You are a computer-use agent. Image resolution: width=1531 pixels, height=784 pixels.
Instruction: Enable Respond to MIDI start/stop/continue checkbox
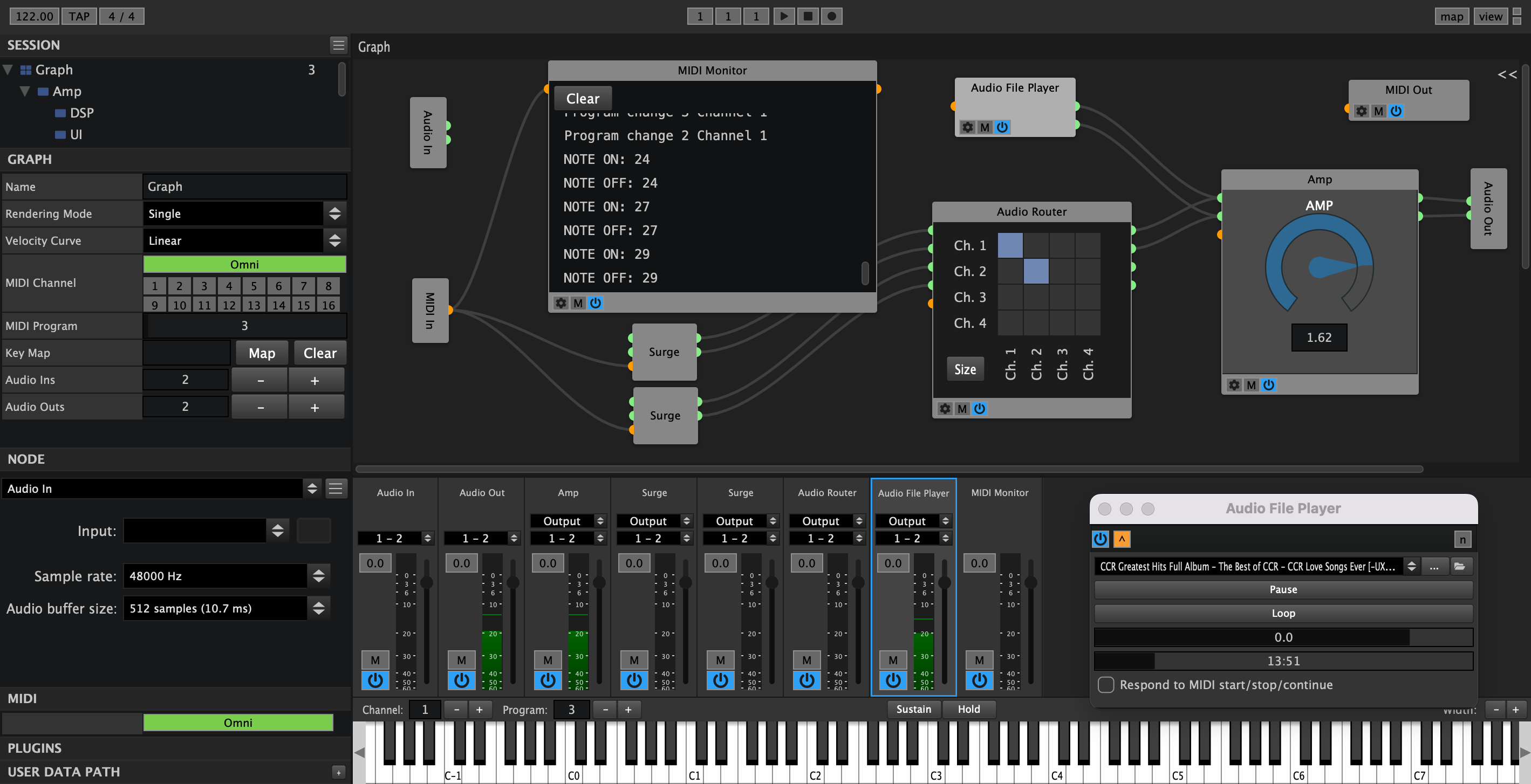pyautogui.click(x=1104, y=684)
